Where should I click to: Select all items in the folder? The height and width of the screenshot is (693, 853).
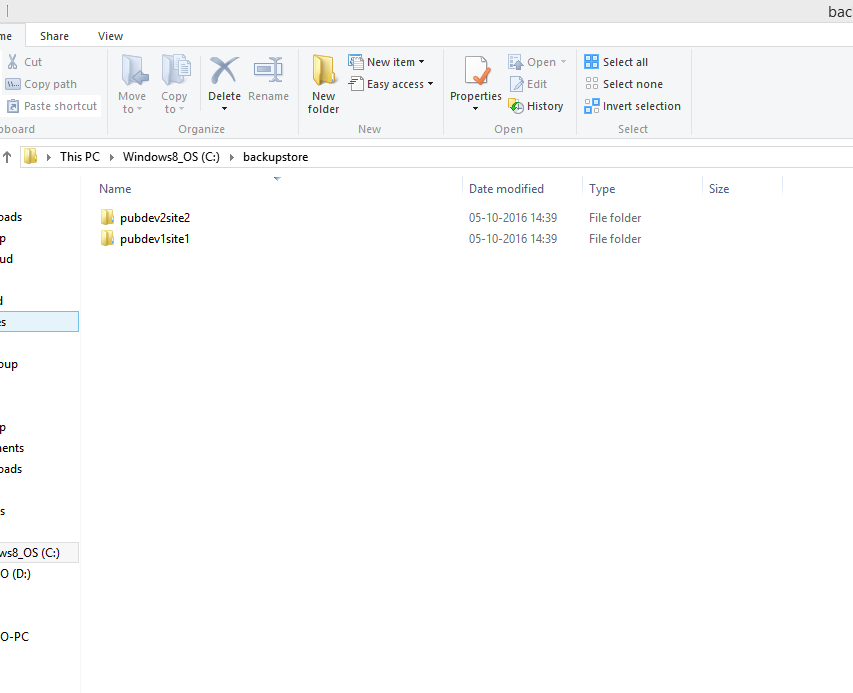[x=617, y=61]
